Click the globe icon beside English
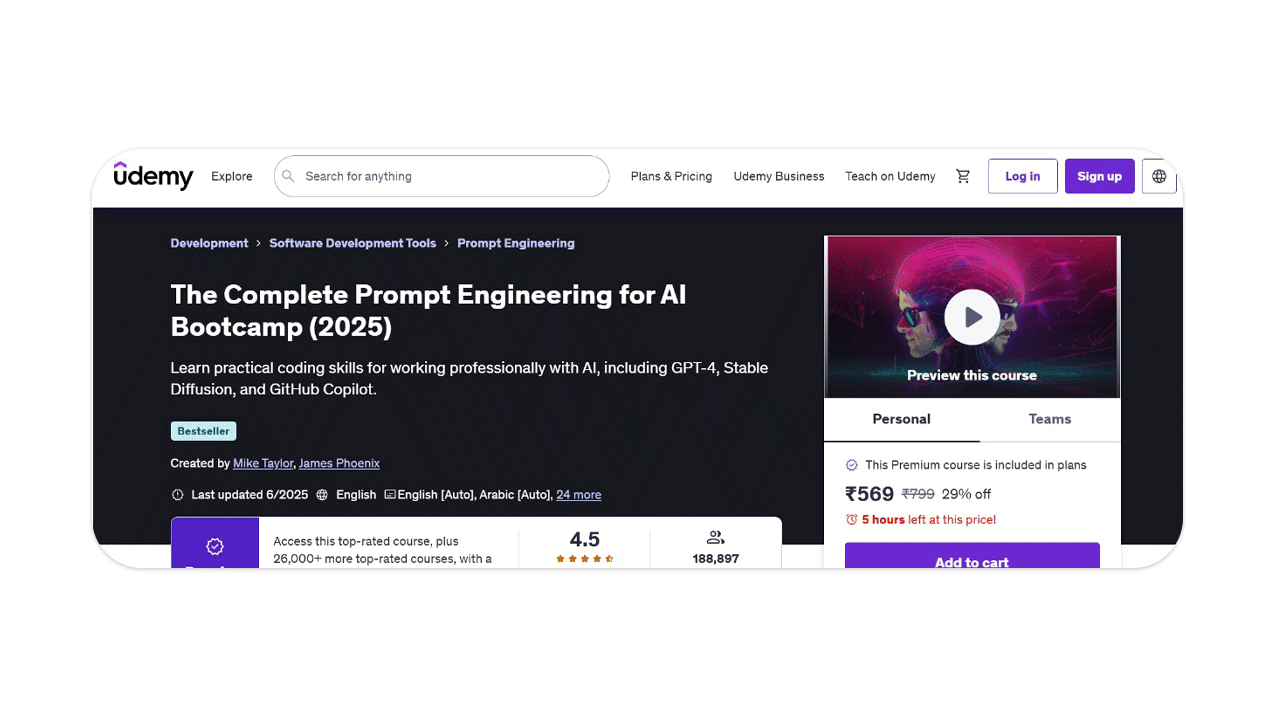 click(x=322, y=495)
